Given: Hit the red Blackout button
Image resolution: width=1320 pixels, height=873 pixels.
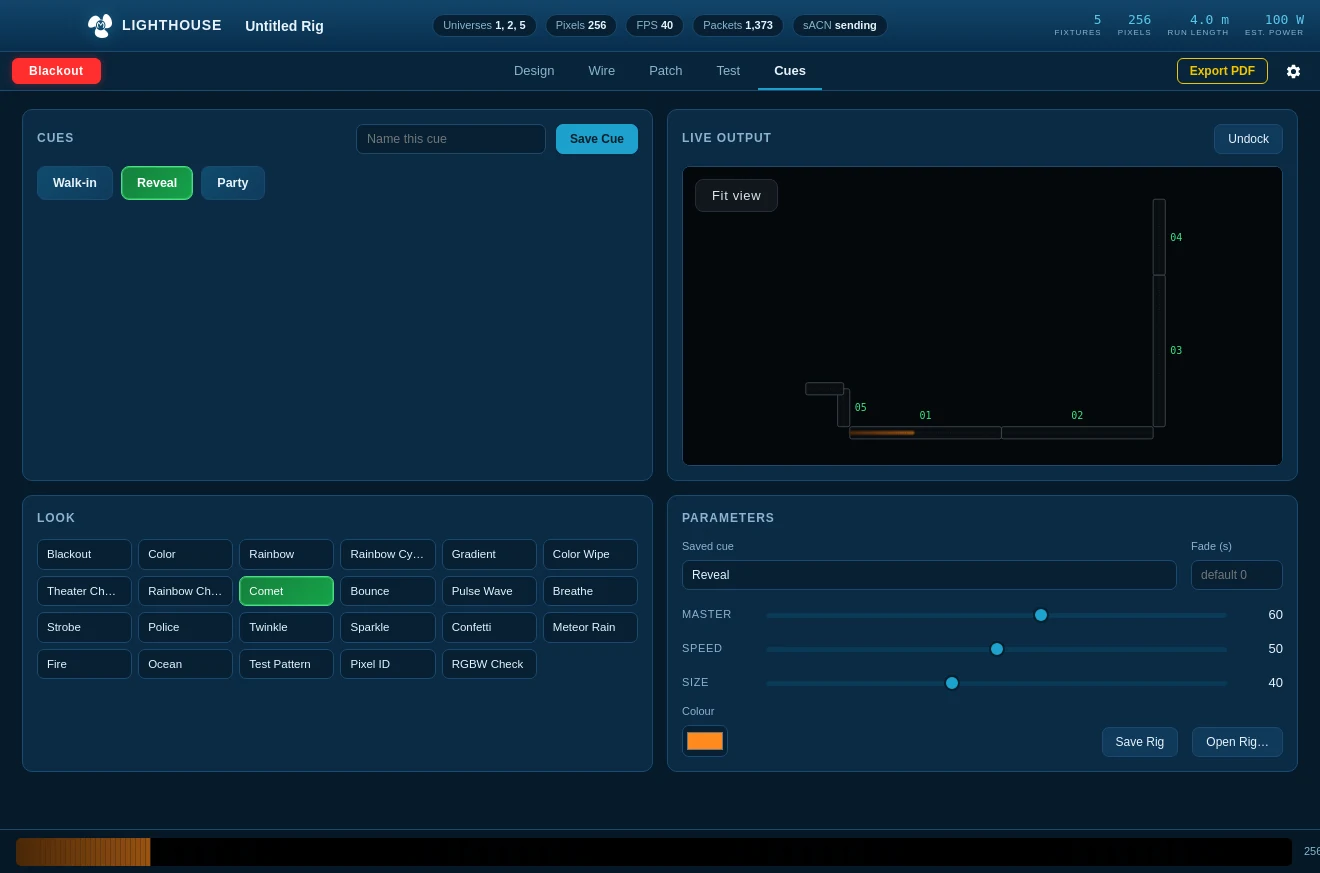Looking at the screenshot, I should pyautogui.click(x=56, y=71).
